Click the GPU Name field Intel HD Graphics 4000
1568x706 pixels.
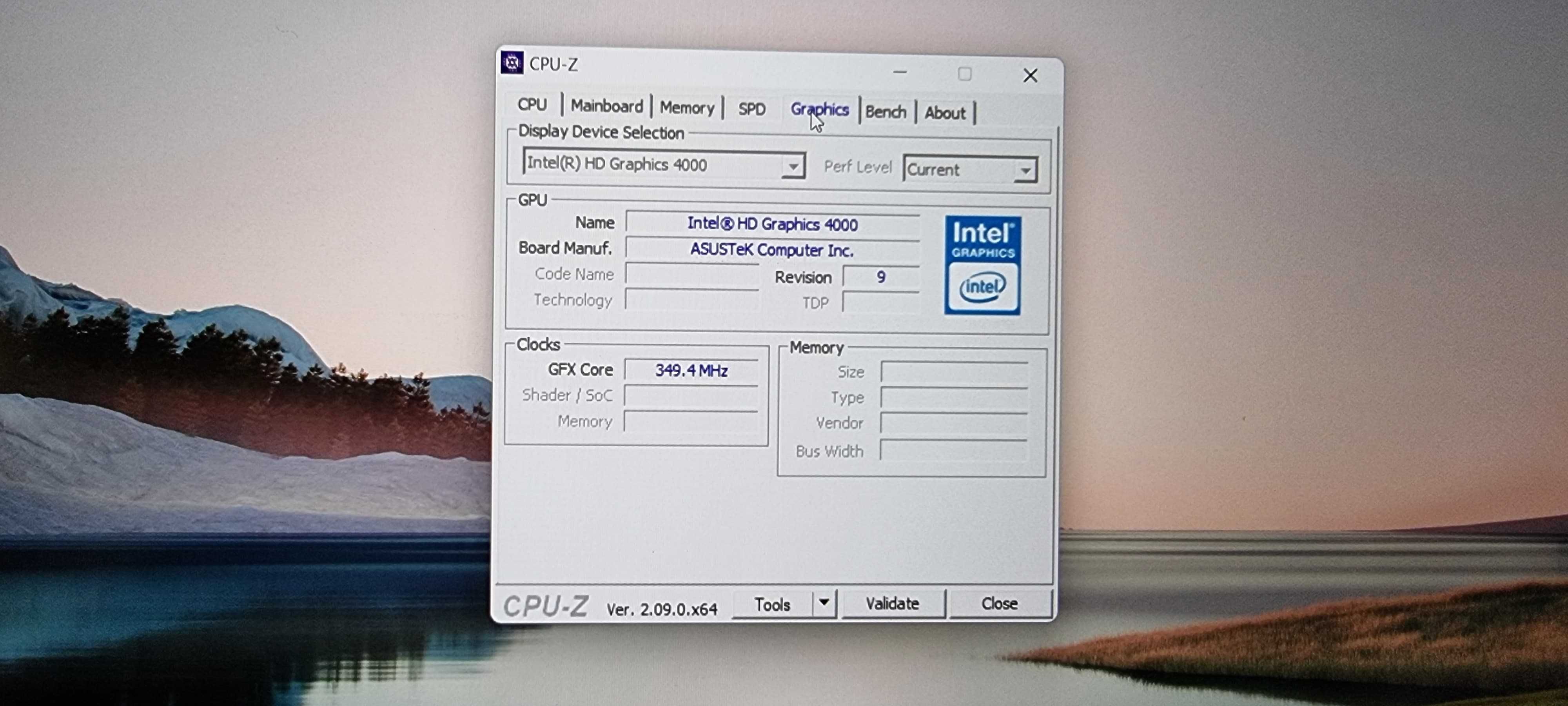pyautogui.click(x=772, y=224)
